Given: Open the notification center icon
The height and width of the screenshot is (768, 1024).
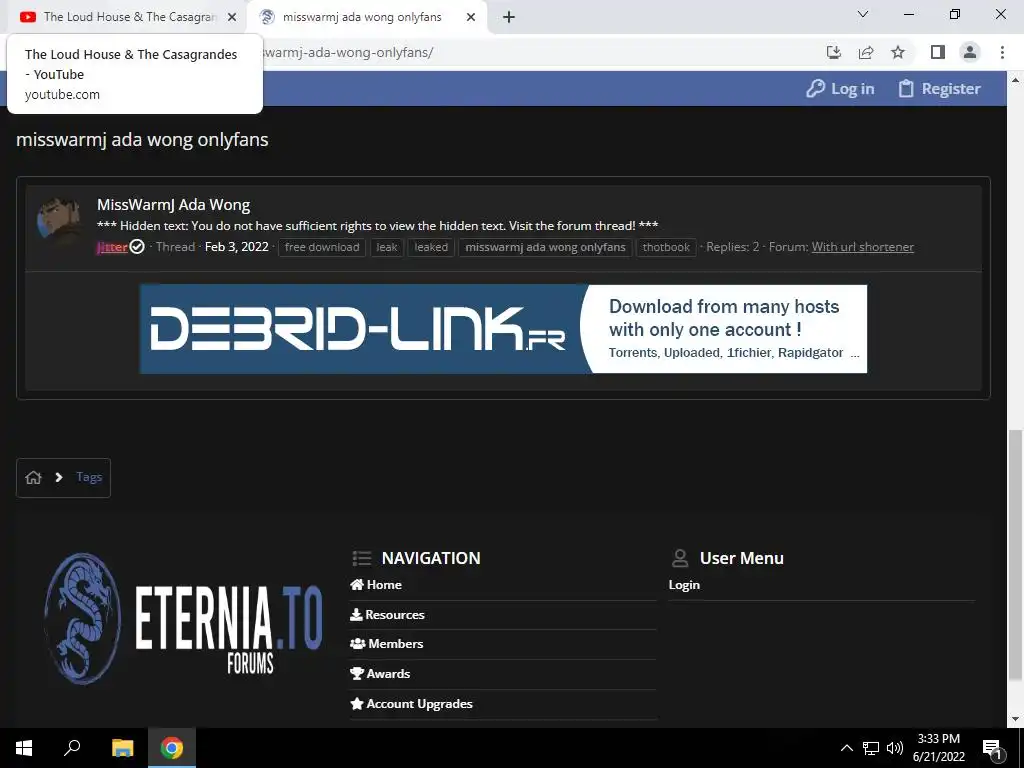Looking at the screenshot, I should pos(993,748).
